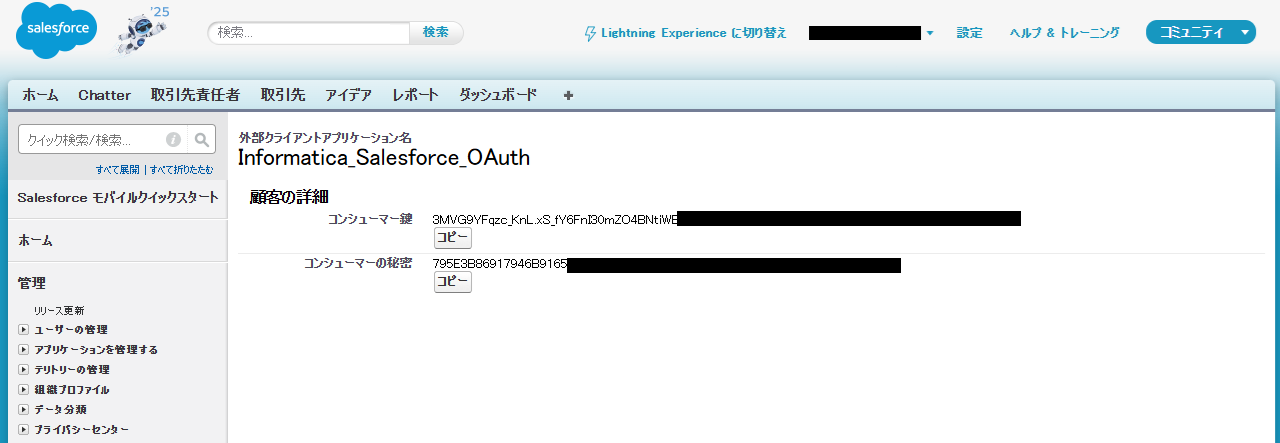Image resolution: width=1280 pixels, height=443 pixels.
Task: Click the Salesforce cloud logo
Action: (x=56, y=32)
